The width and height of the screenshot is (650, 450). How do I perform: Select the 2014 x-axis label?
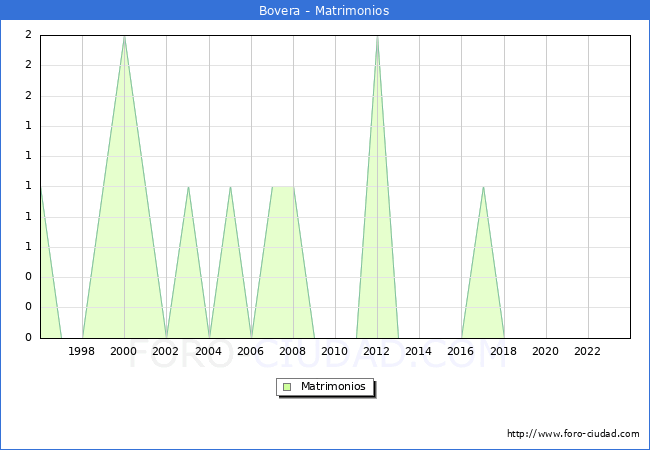pos(418,351)
